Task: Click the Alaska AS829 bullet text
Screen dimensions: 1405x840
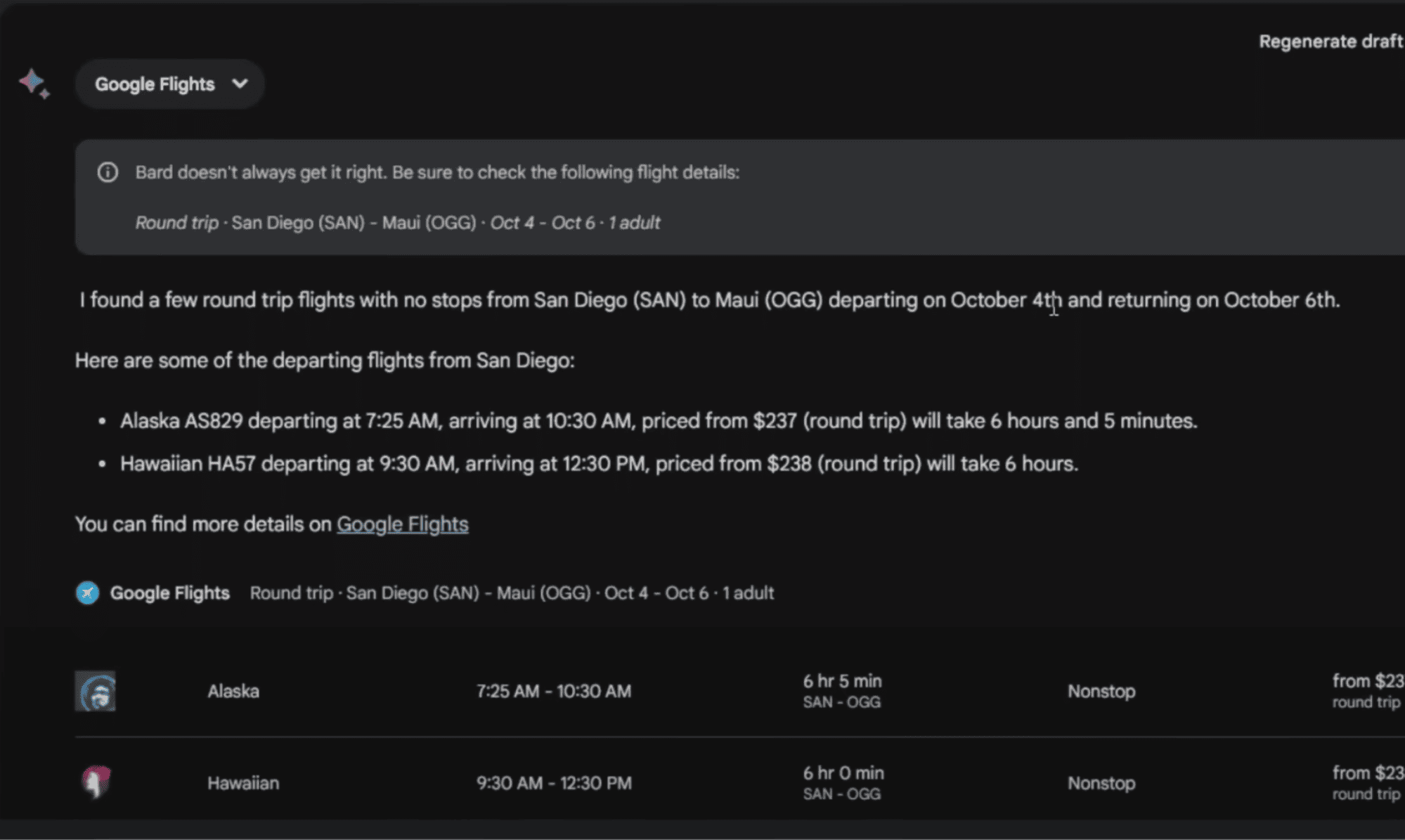Action: click(x=659, y=421)
